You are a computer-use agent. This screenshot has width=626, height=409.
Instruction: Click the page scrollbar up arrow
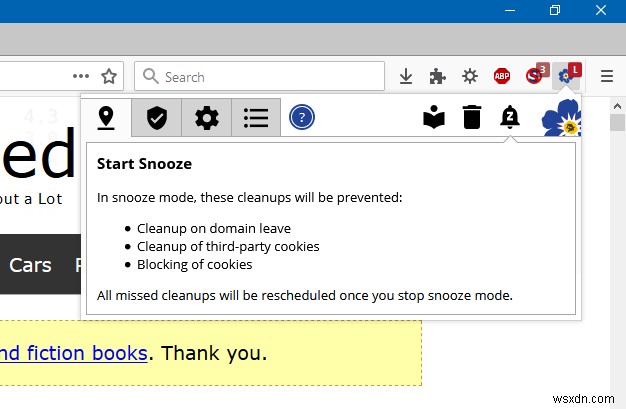617,106
